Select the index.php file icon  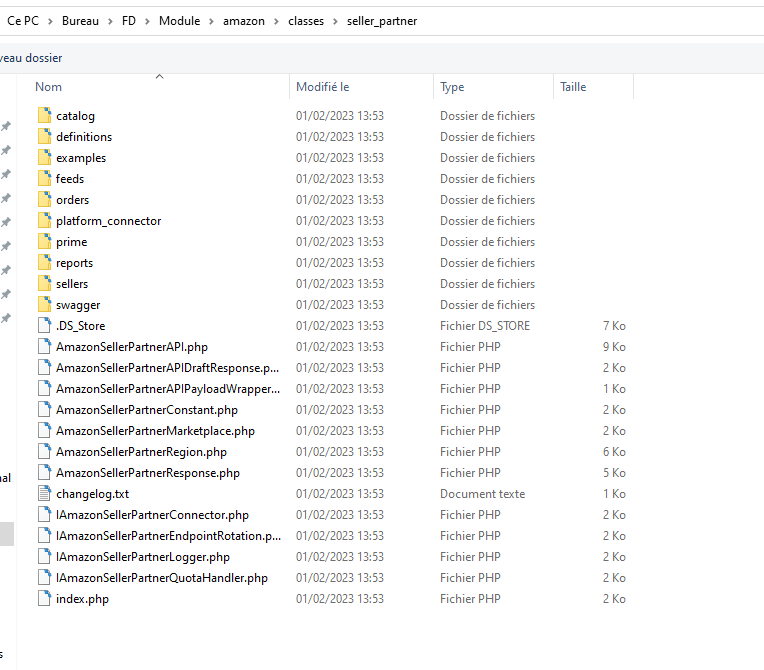[44, 598]
